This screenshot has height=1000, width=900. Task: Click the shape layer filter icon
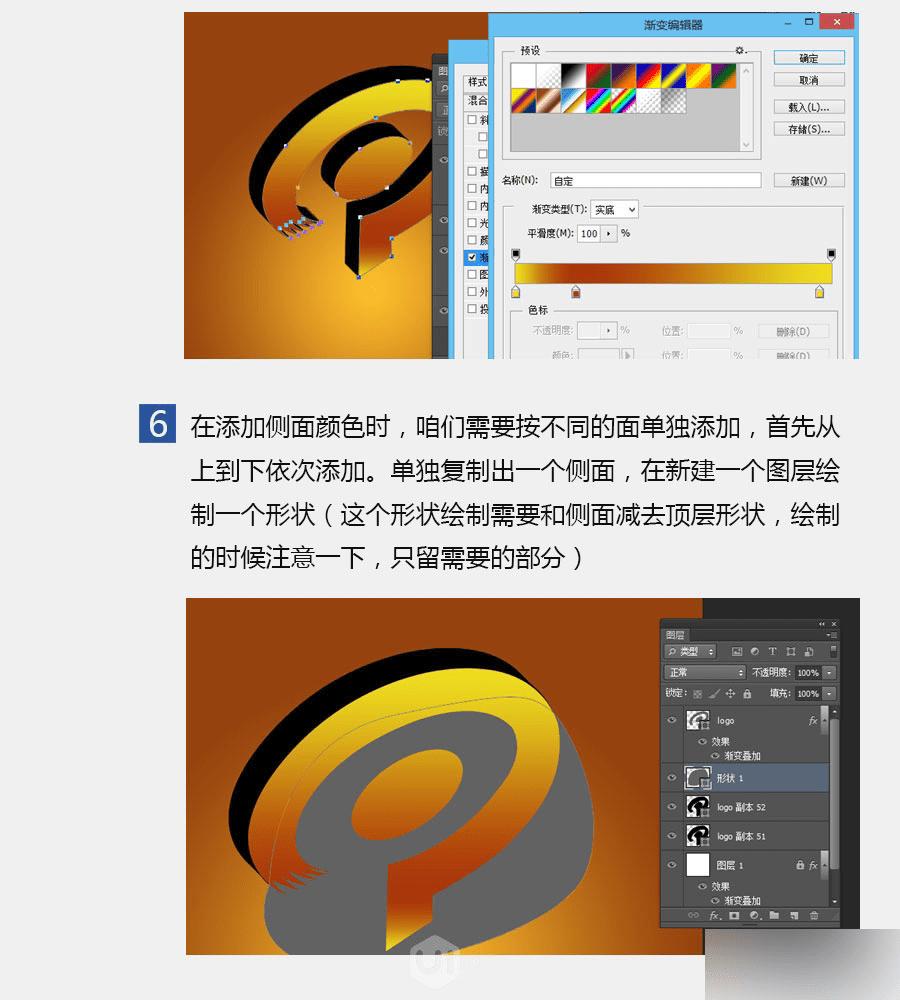click(x=792, y=651)
